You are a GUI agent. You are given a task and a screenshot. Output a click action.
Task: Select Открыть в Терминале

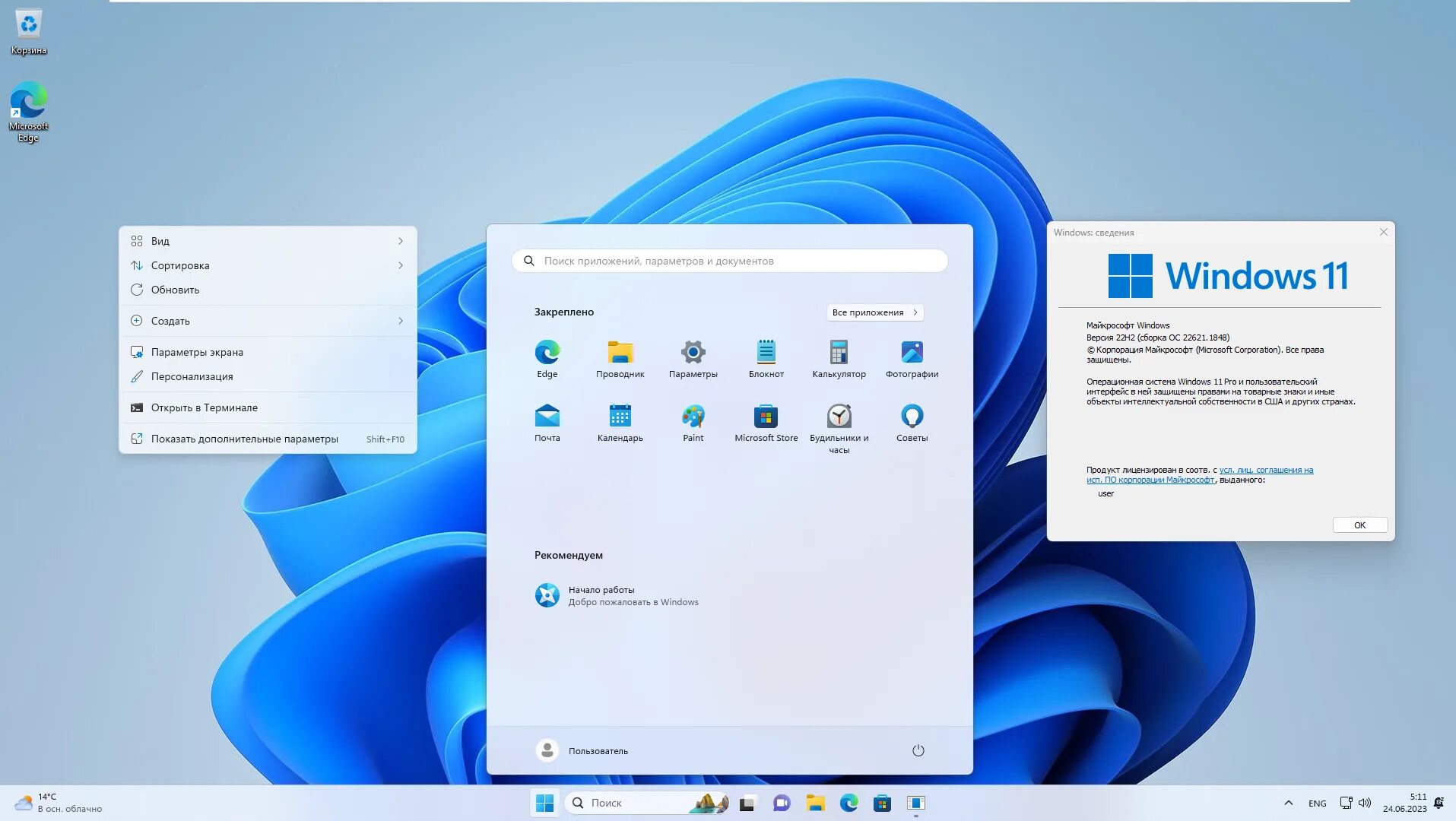coord(268,407)
